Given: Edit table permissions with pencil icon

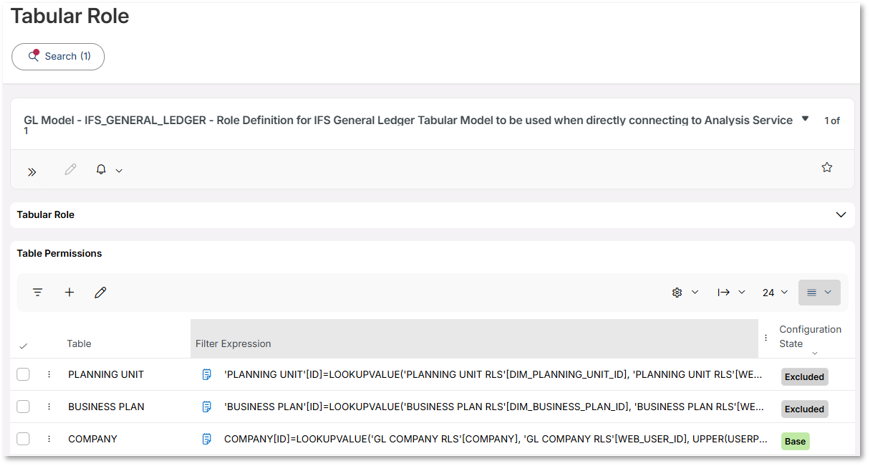Looking at the screenshot, I should [x=100, y=292].
